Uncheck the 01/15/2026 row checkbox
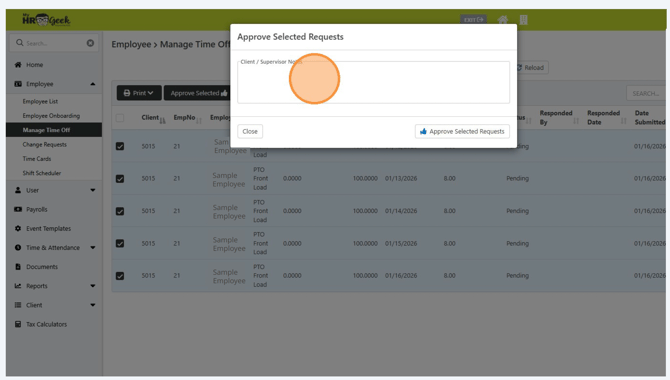This screenshot has height=380, width=670. pos(120,243)
